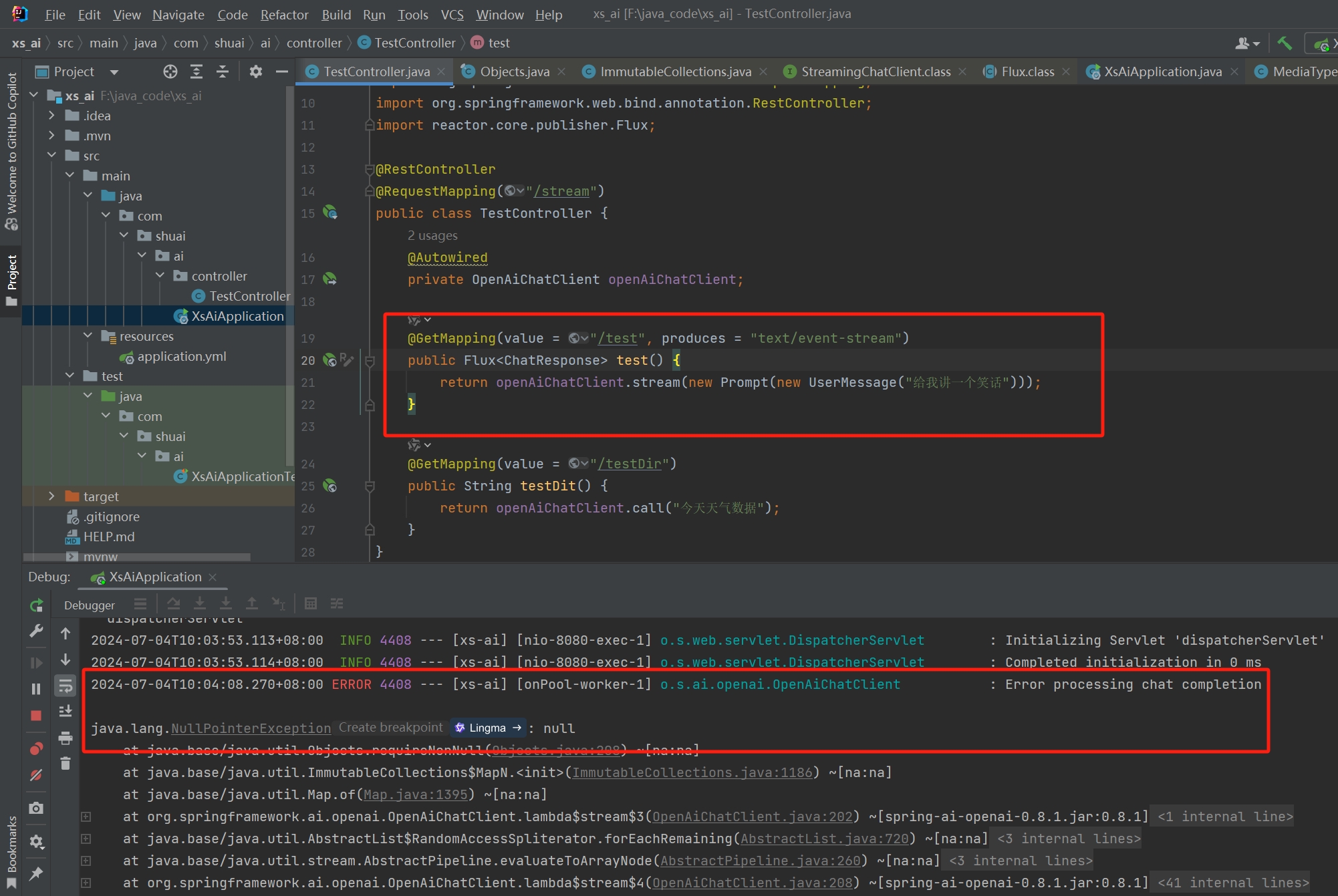The image size is (1338, 896).
Task: Open the Bookmarks tool window
Action: [x=11, y=852]
